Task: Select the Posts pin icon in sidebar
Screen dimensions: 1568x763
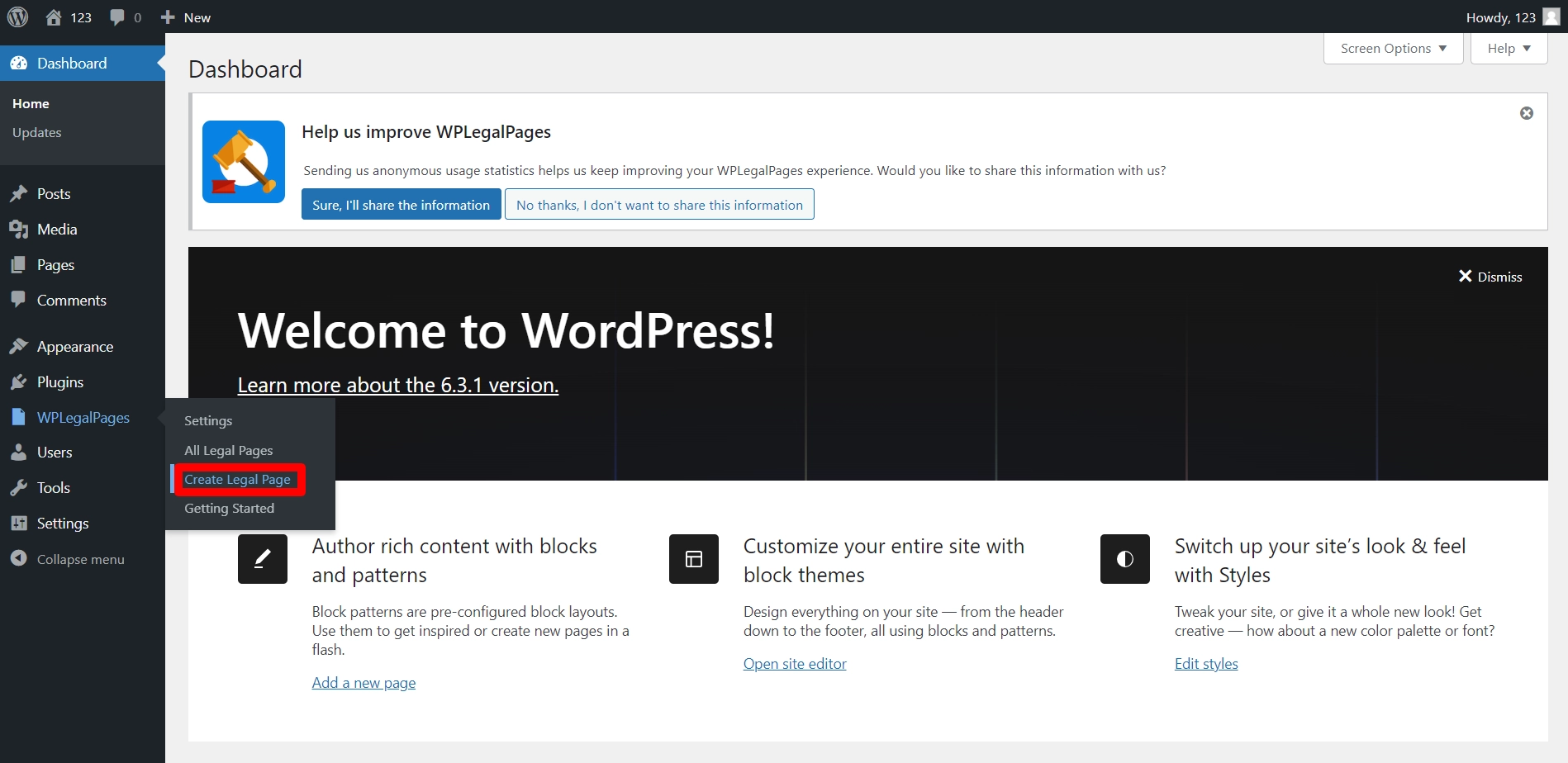Action: tap(20, 192)
